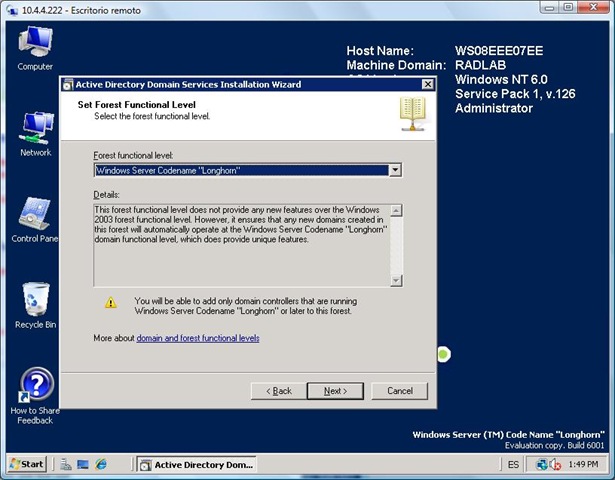Click the taskbar clock showing 1:49 PM
Viewport: 615px width, 480px height.
tap(584, 465)
